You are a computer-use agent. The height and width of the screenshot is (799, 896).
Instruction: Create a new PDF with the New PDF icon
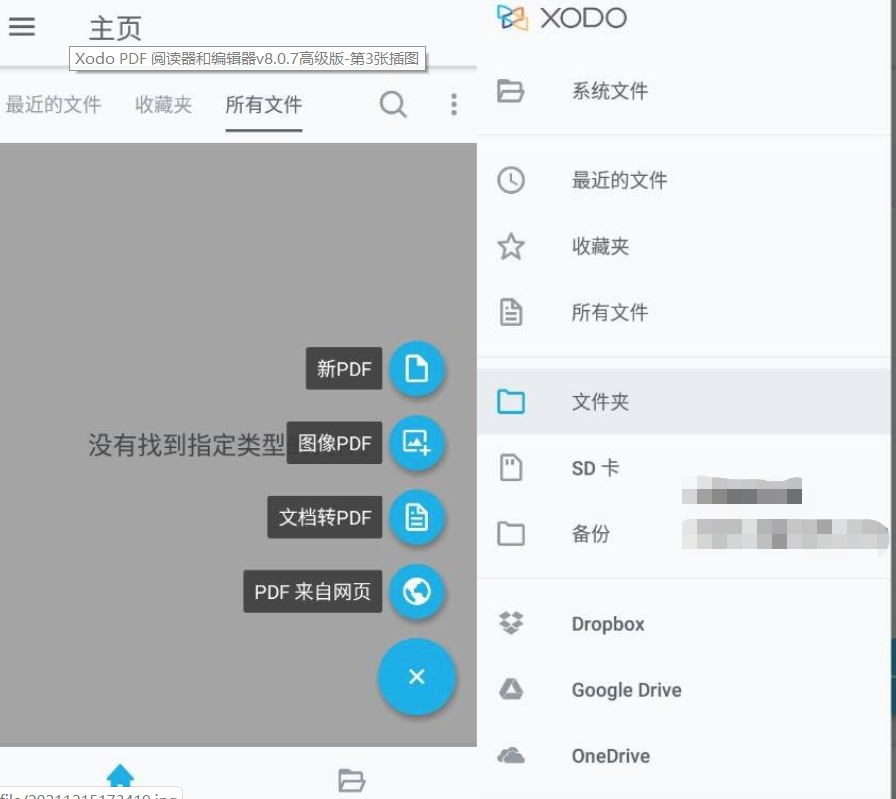point(417,369)
